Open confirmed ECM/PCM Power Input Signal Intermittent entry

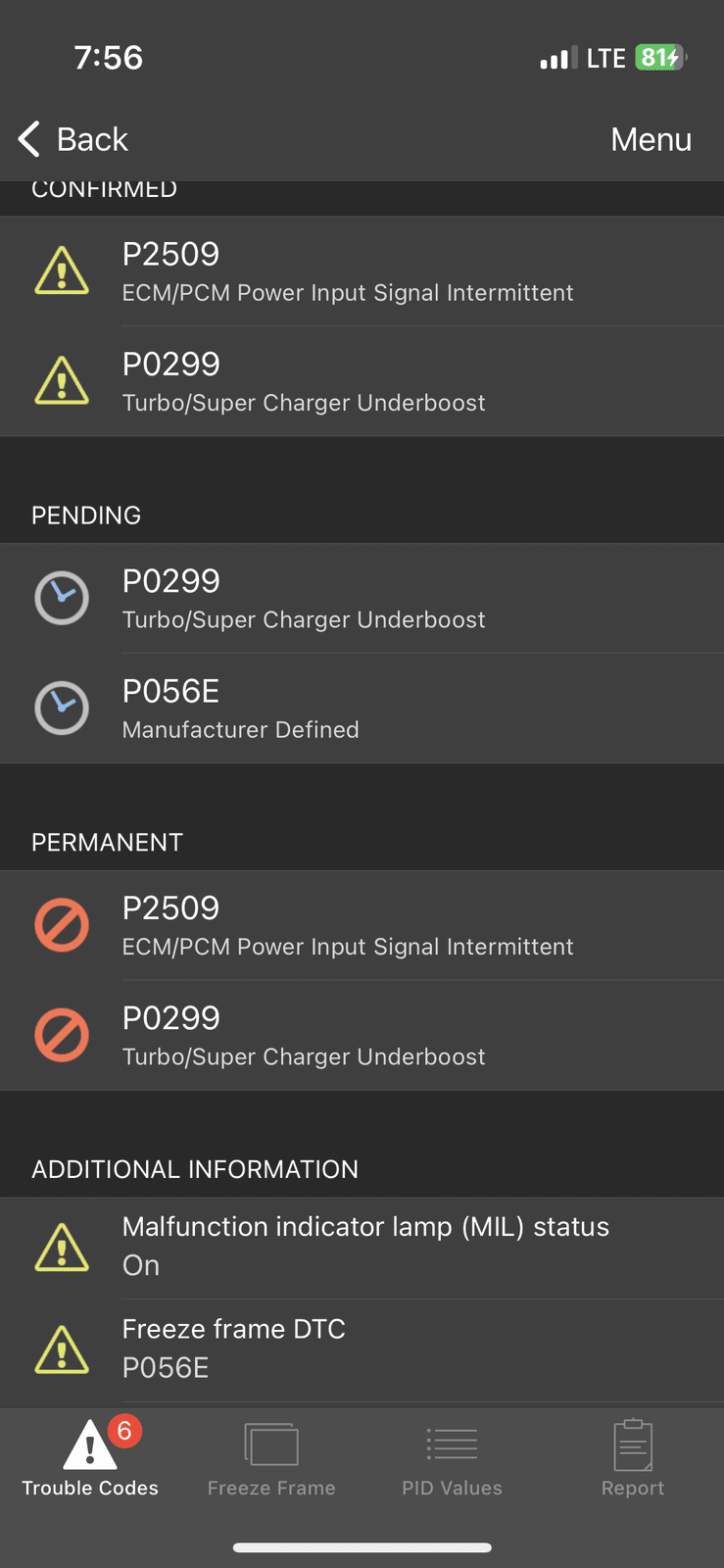tap(362, 271)
